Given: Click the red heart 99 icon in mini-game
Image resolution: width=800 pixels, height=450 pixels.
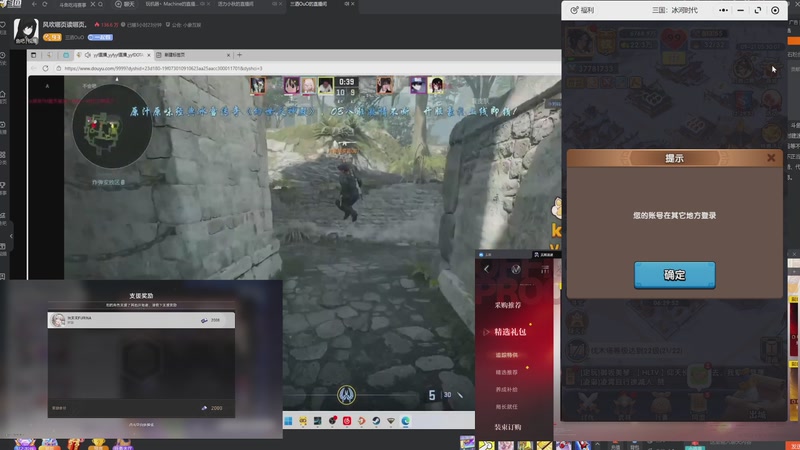Looking at the screenshot, I should (x=673, y=39).
